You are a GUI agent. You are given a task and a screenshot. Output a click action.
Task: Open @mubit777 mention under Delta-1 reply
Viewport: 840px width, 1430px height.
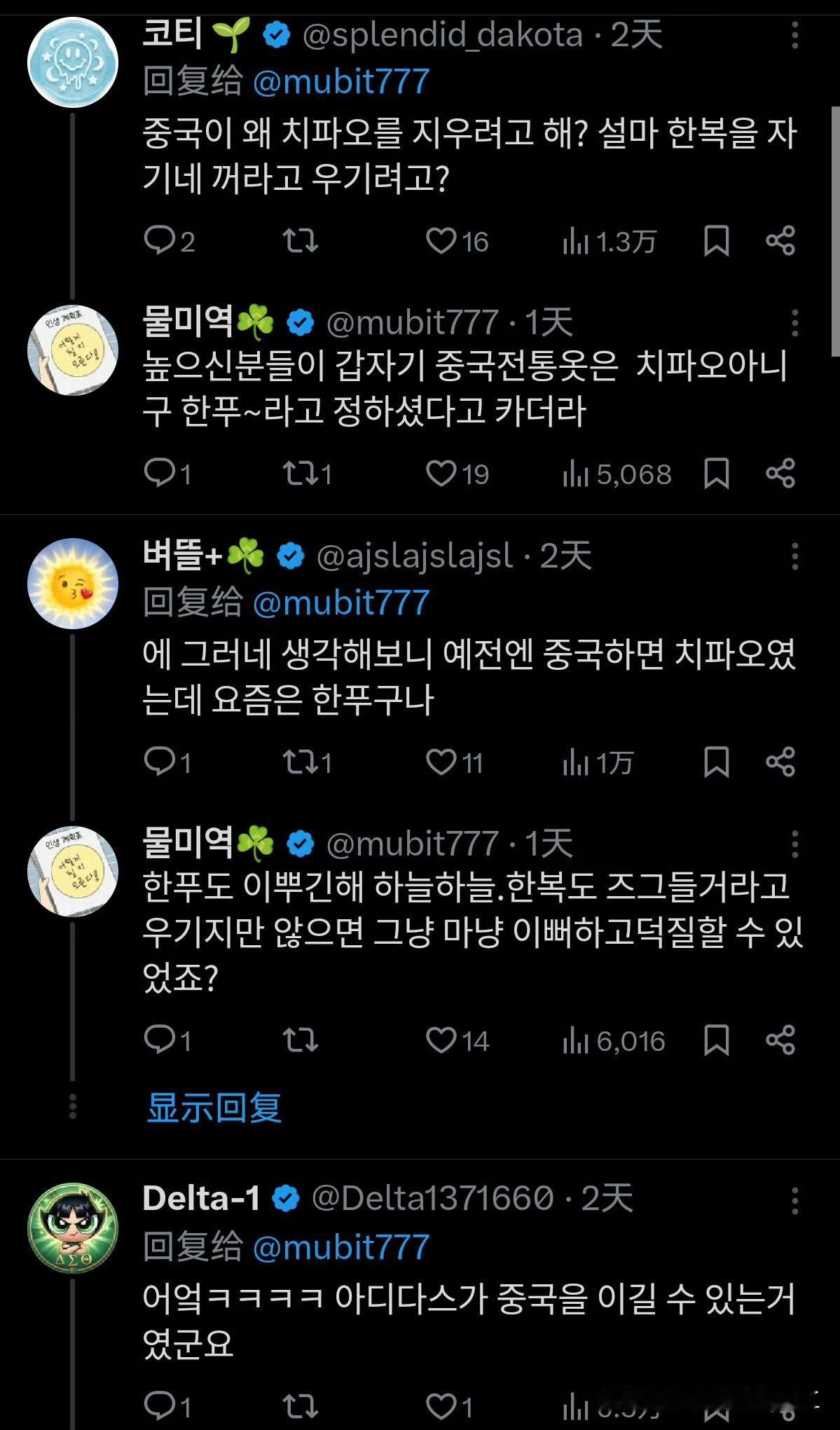[341, 1247]
